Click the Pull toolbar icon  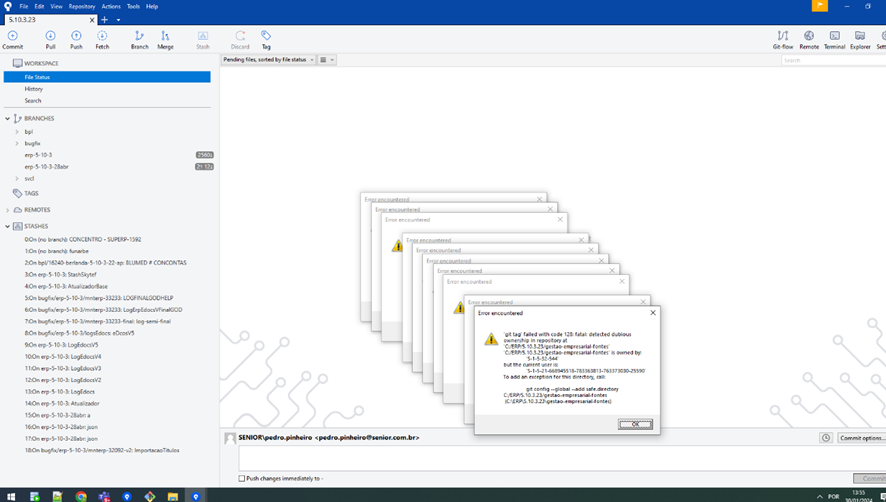point(50,40)
